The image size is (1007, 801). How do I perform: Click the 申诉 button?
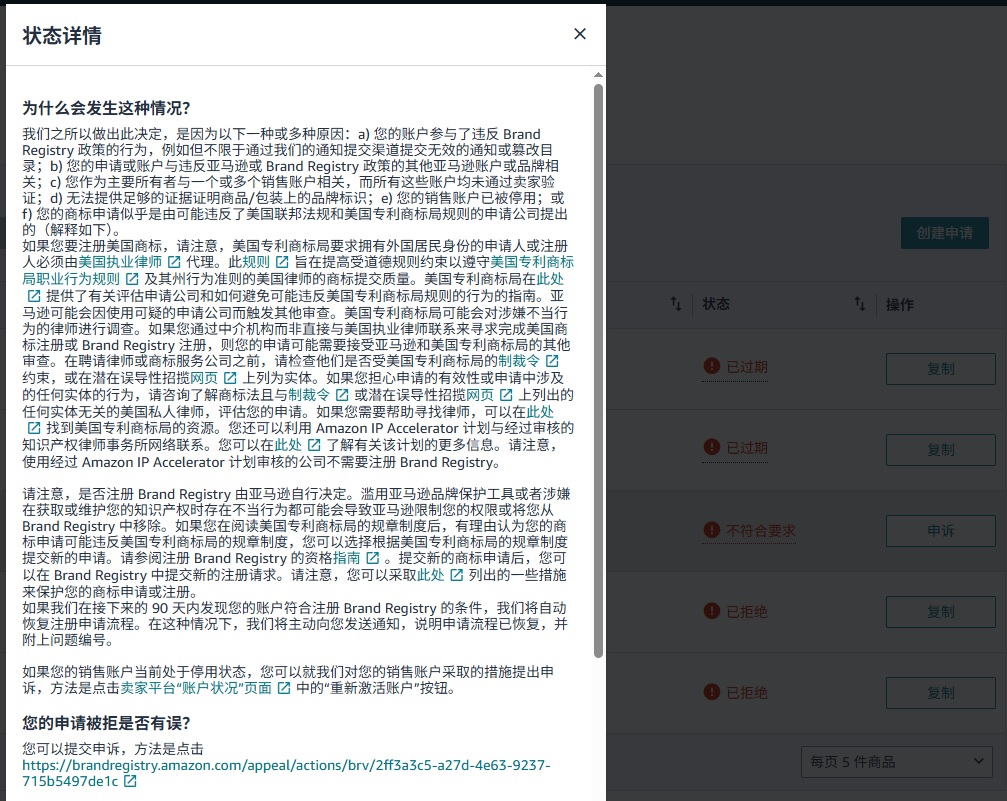940,531
